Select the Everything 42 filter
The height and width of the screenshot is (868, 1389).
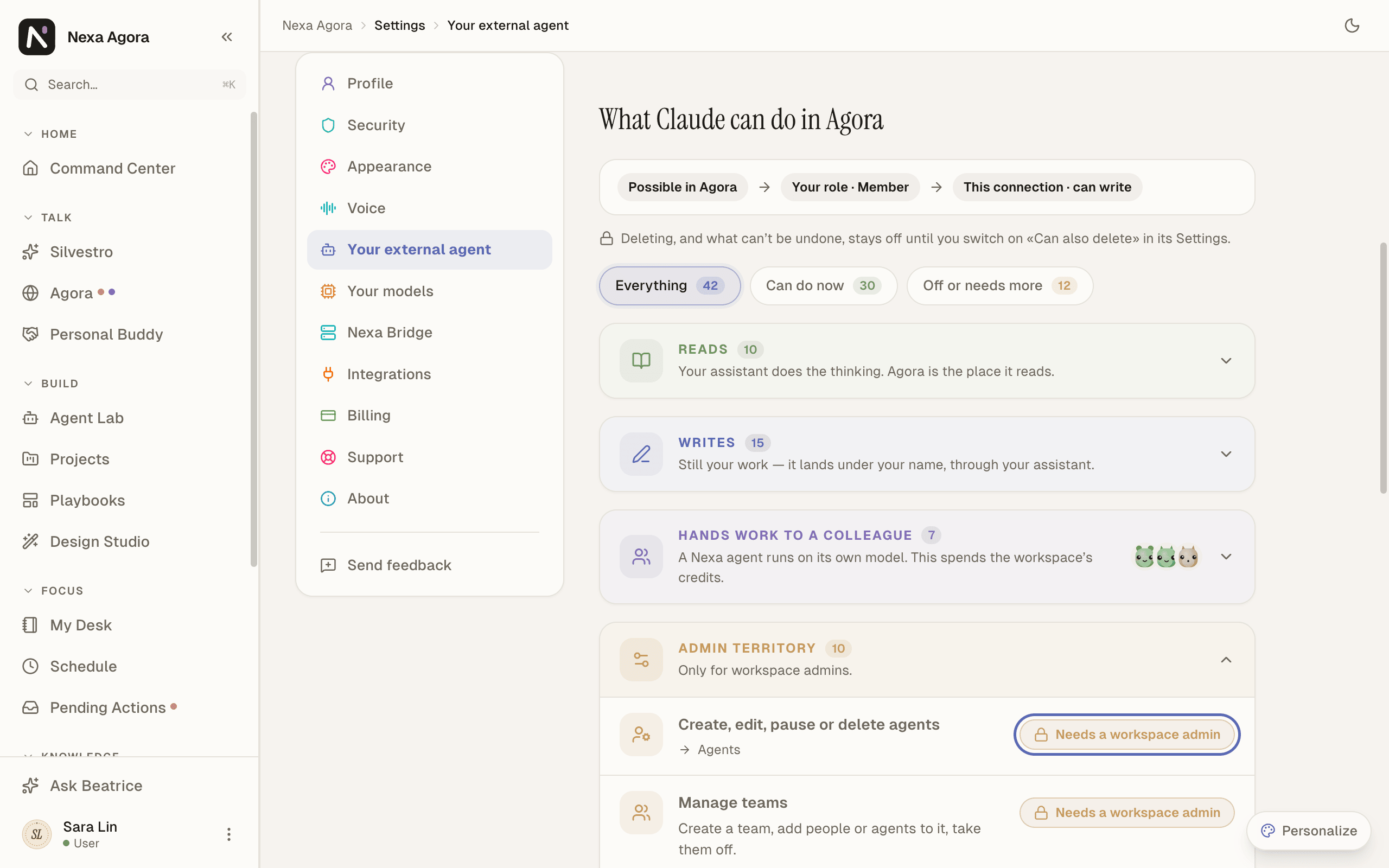pos(670,285)
